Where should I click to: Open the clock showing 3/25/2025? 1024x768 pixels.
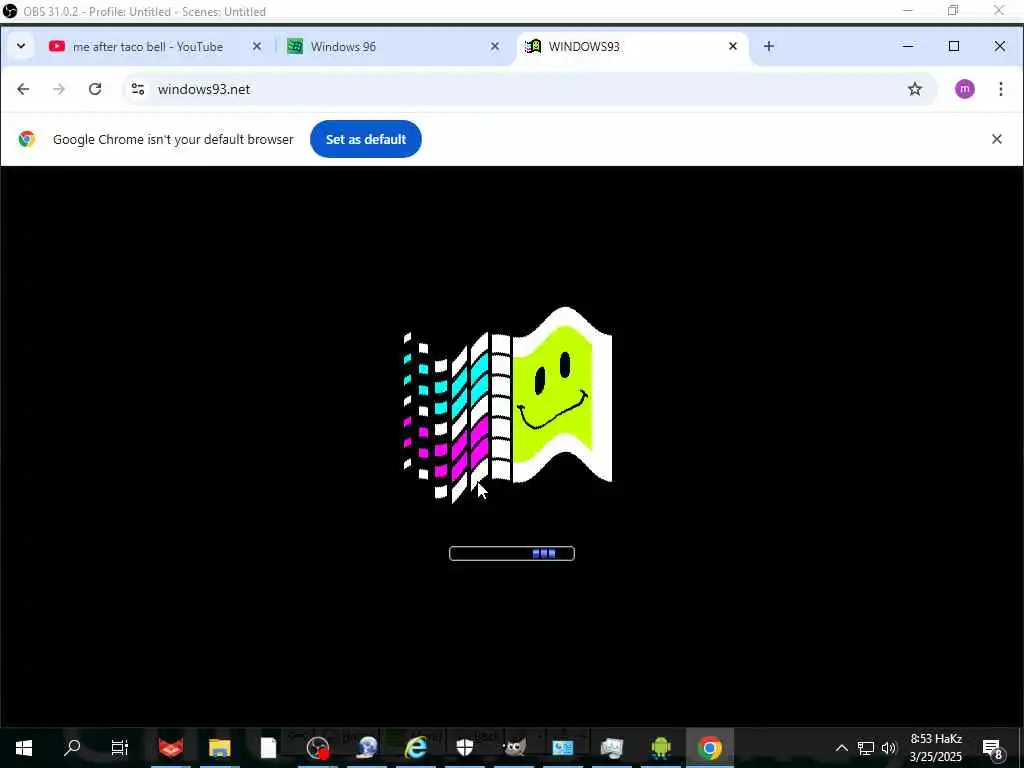point(936,748)
